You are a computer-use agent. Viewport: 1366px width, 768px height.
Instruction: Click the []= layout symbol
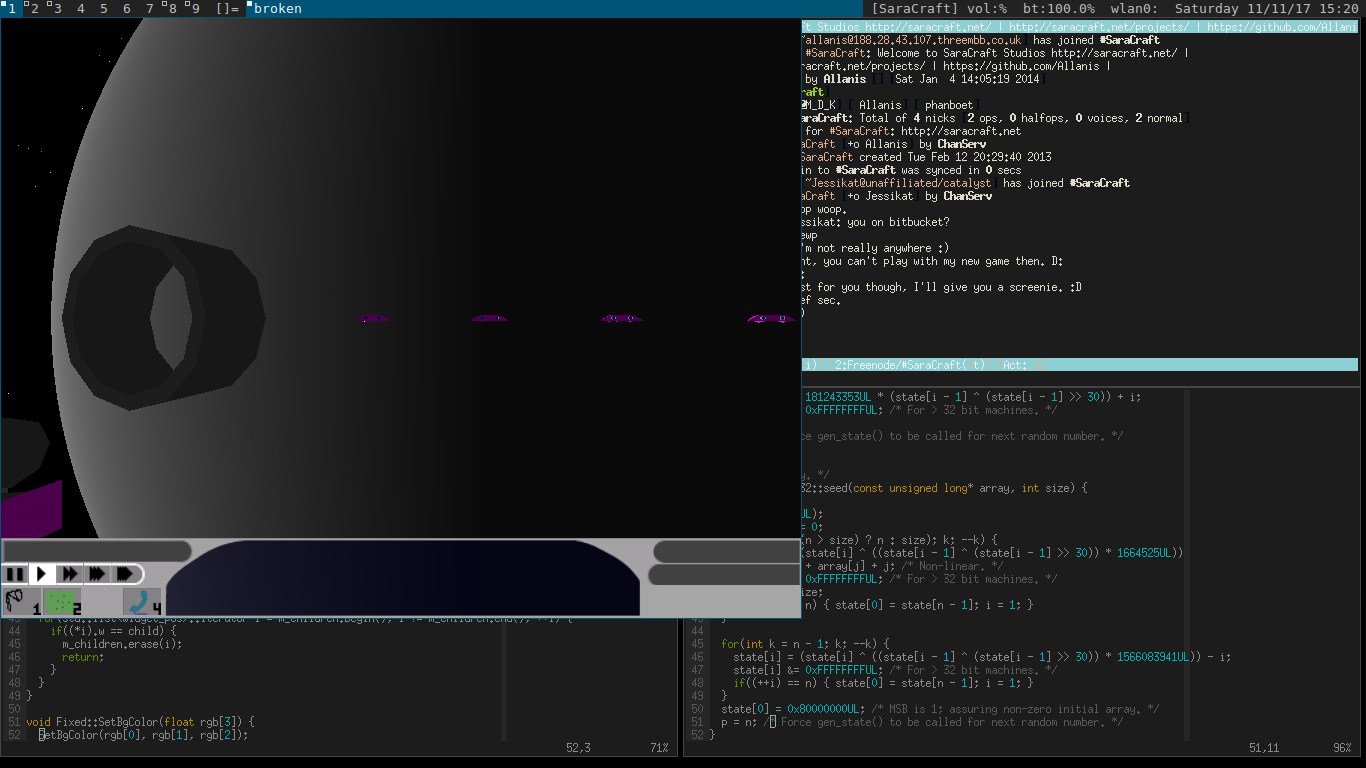(227, 9)
